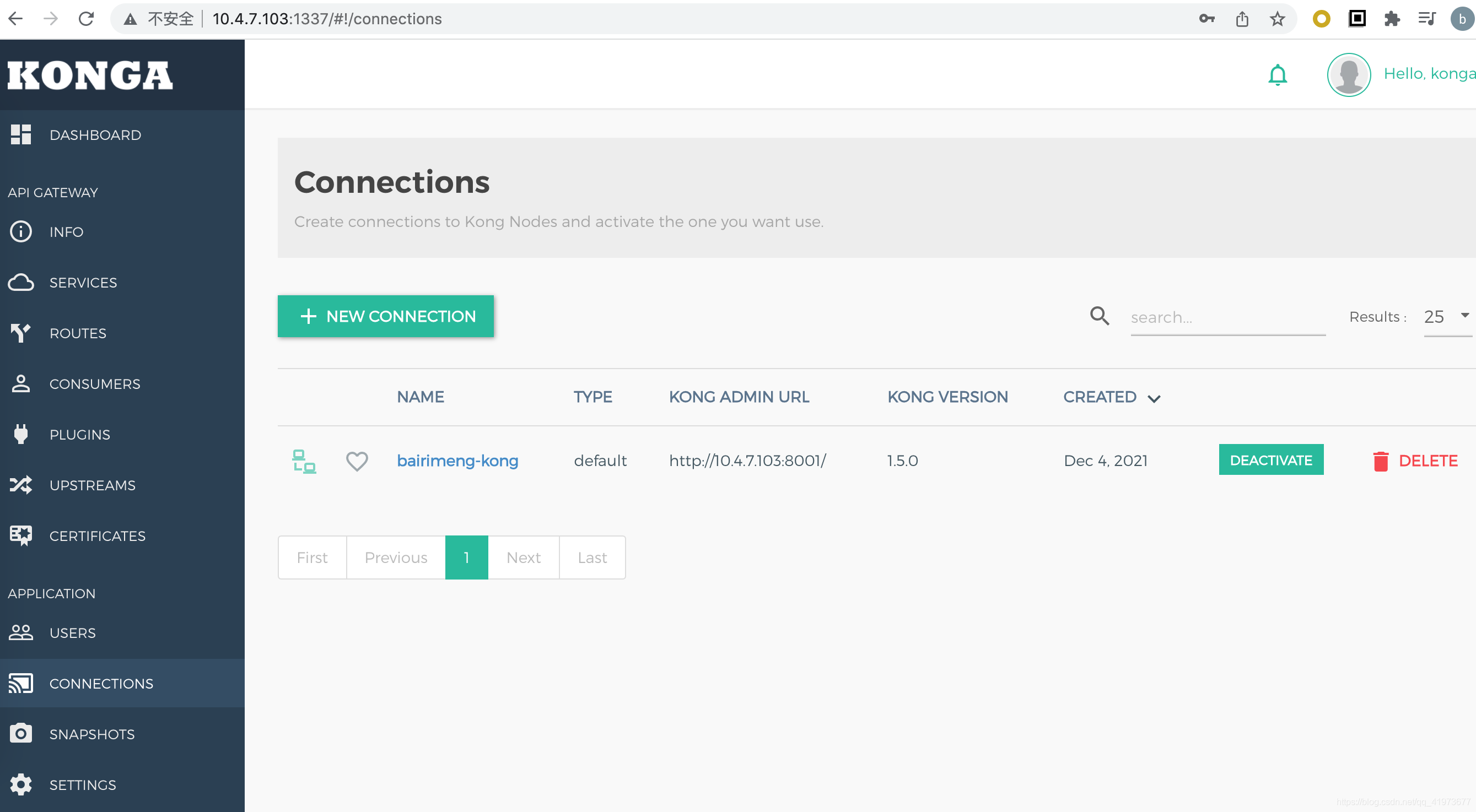Open the bairimeng-kong connection link
Image resolution: width=1476 pixels, height=812 pixels.
[457, 461]
